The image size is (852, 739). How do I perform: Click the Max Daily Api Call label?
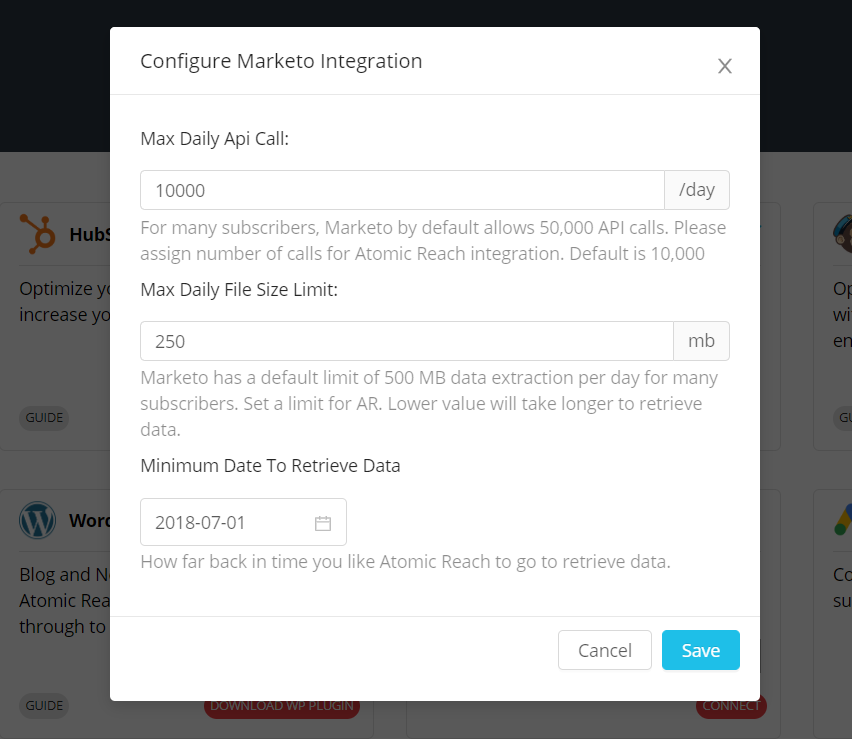coord(215,139)
